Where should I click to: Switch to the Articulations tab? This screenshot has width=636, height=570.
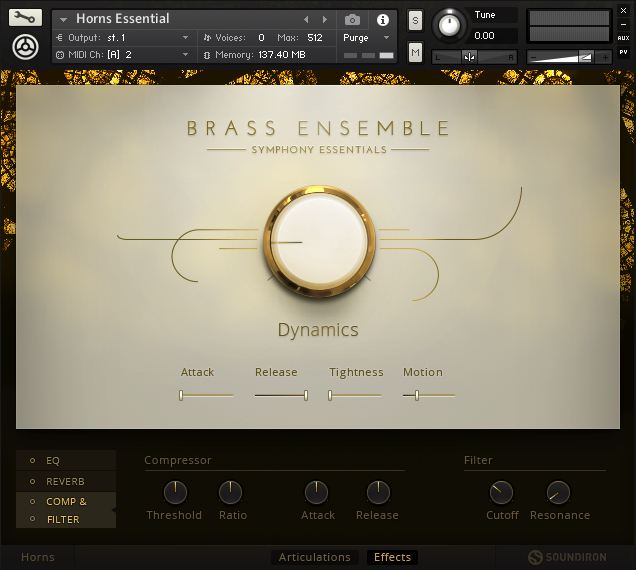tap(315, 557)
